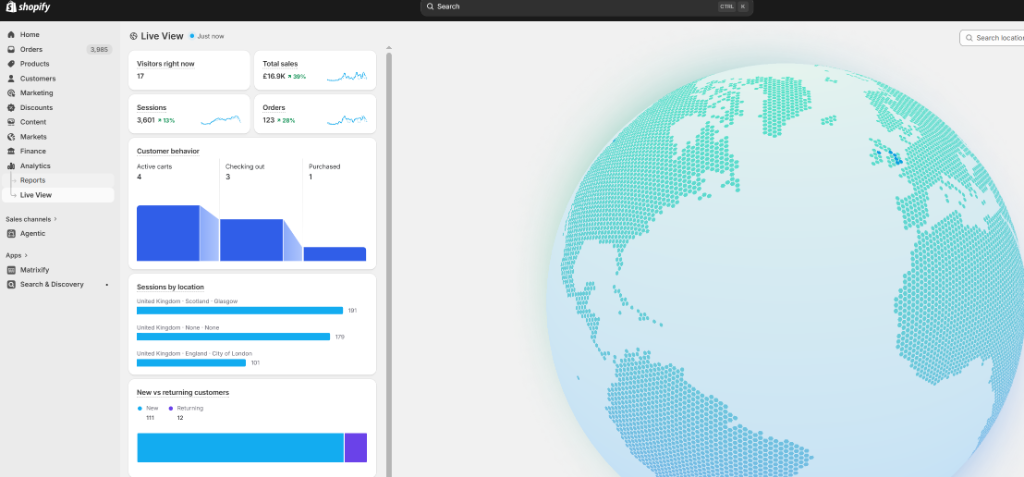Viewport: 1024px width, 477px height.
Task: Click the Markets globe icon
Action: 11,137
